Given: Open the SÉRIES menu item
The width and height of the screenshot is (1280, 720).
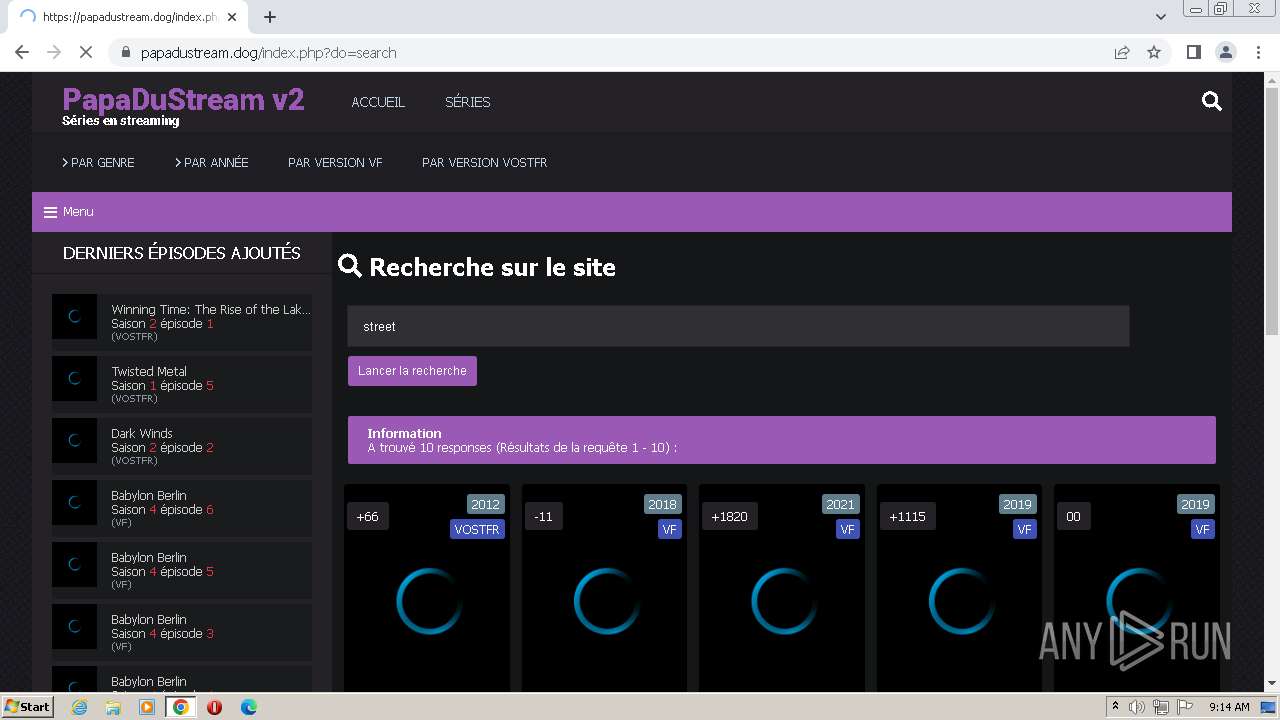Looking at the screenshot, I should tap(467, 102).
